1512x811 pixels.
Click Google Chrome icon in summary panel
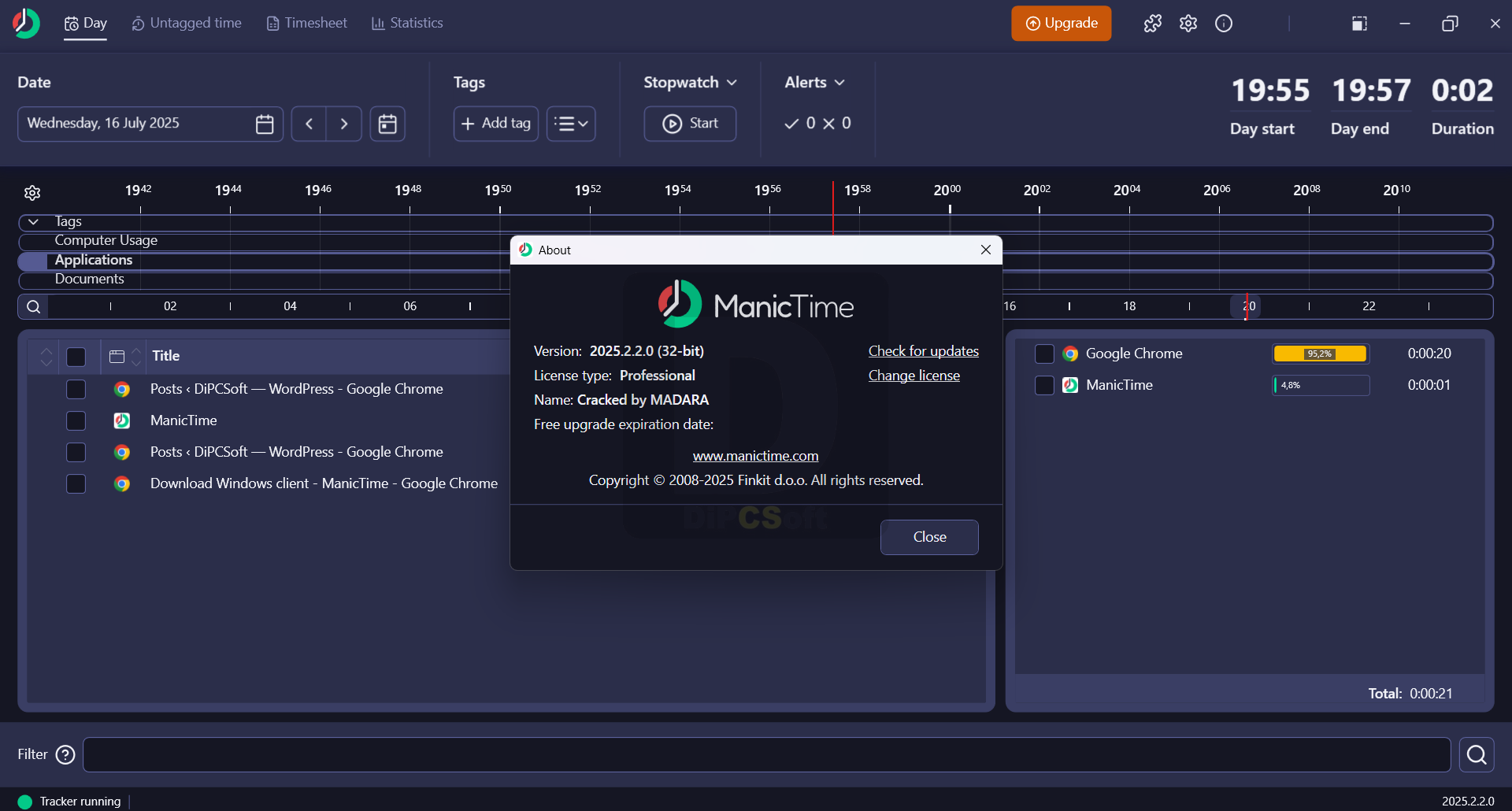click(1070, 354)
